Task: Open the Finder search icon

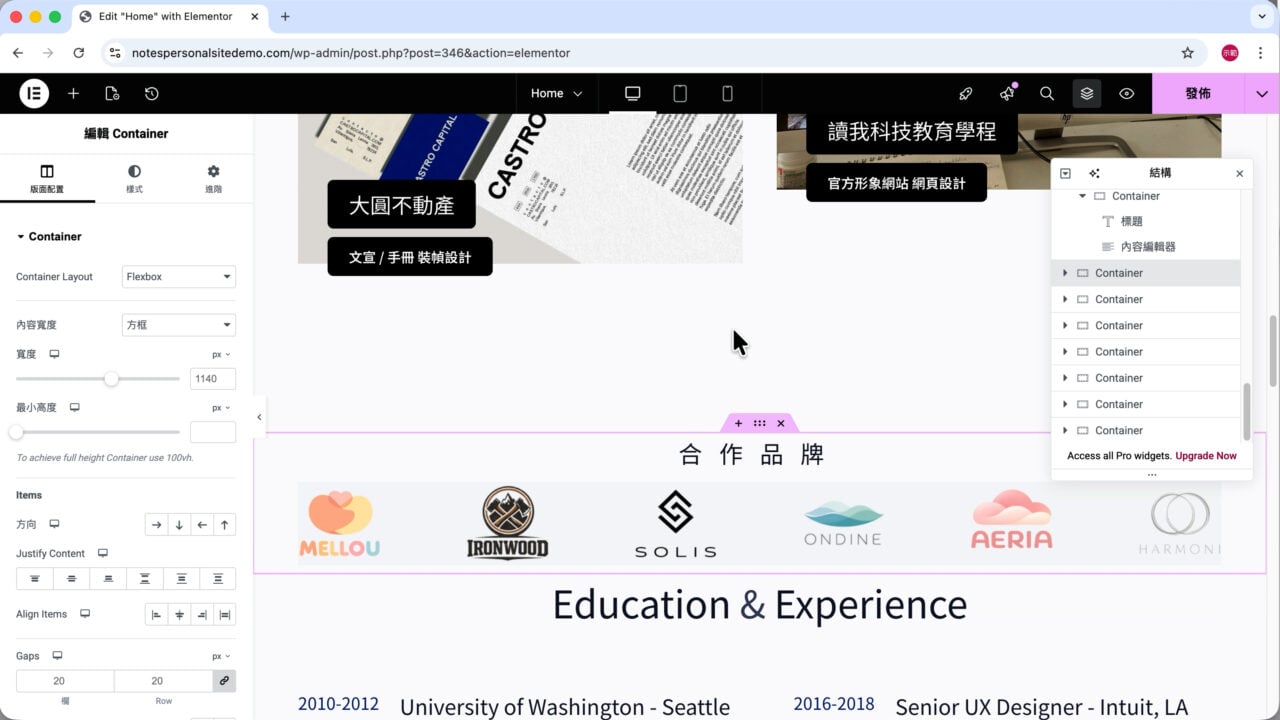Action: (x=1047, y=93)
